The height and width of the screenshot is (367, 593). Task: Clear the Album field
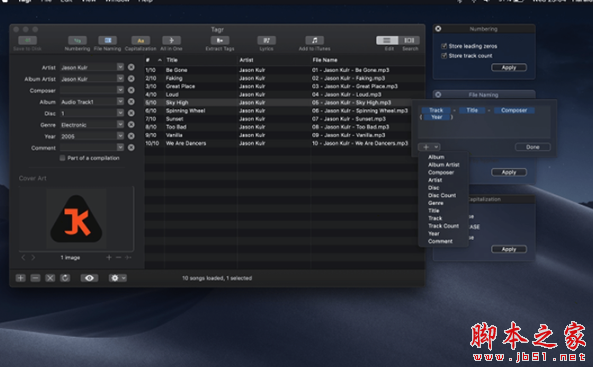pyautogui.click(x=131, y=102)
